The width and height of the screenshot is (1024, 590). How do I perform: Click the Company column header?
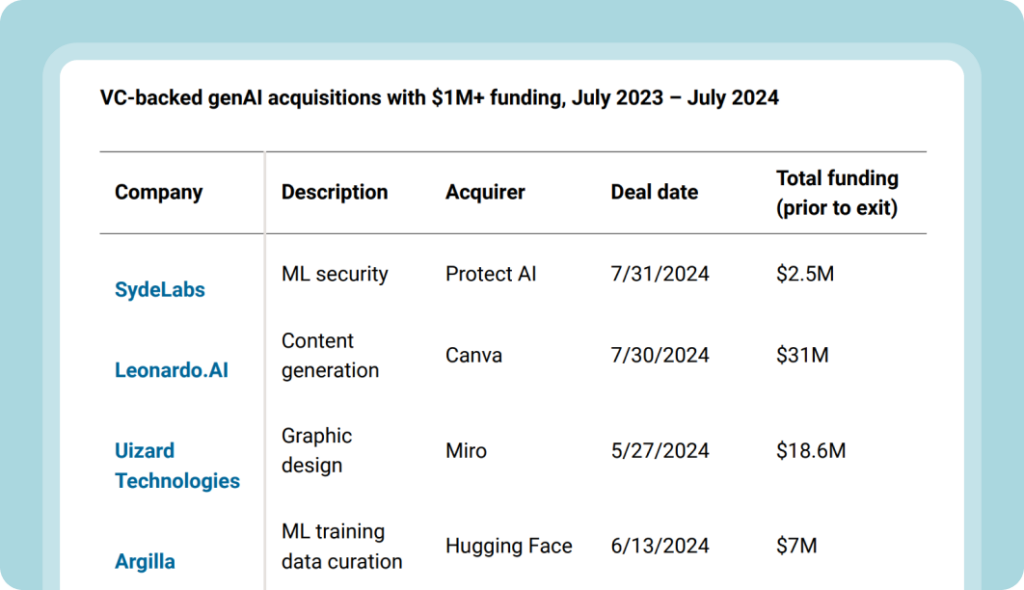coord(159,192)
